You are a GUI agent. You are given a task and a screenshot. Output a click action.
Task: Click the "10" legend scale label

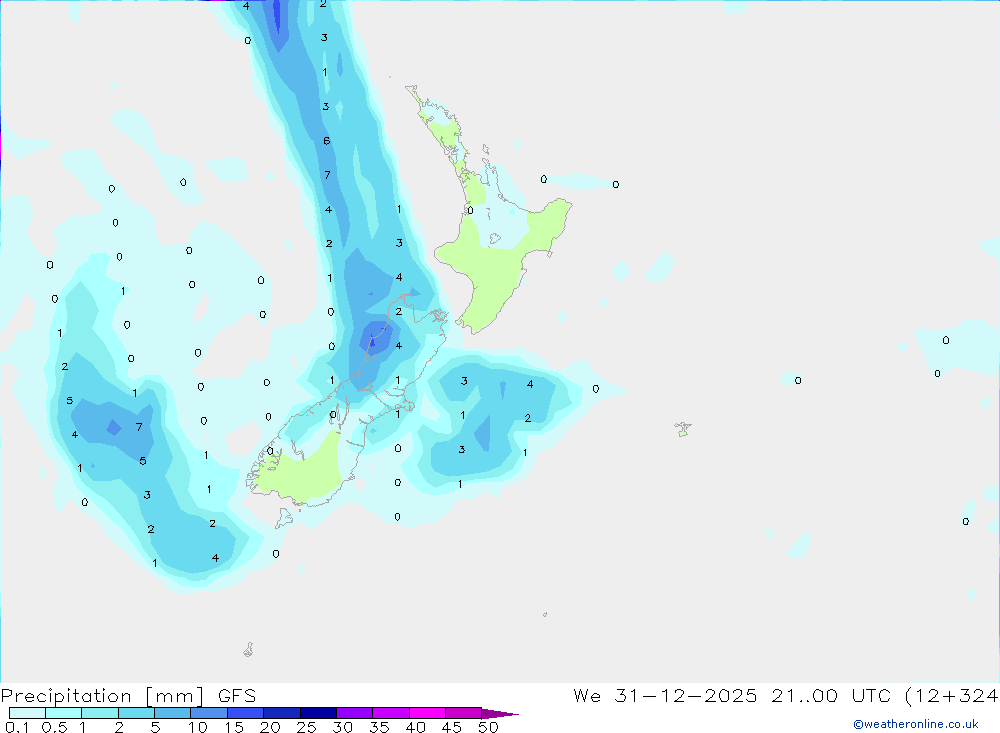click(198, 727)
